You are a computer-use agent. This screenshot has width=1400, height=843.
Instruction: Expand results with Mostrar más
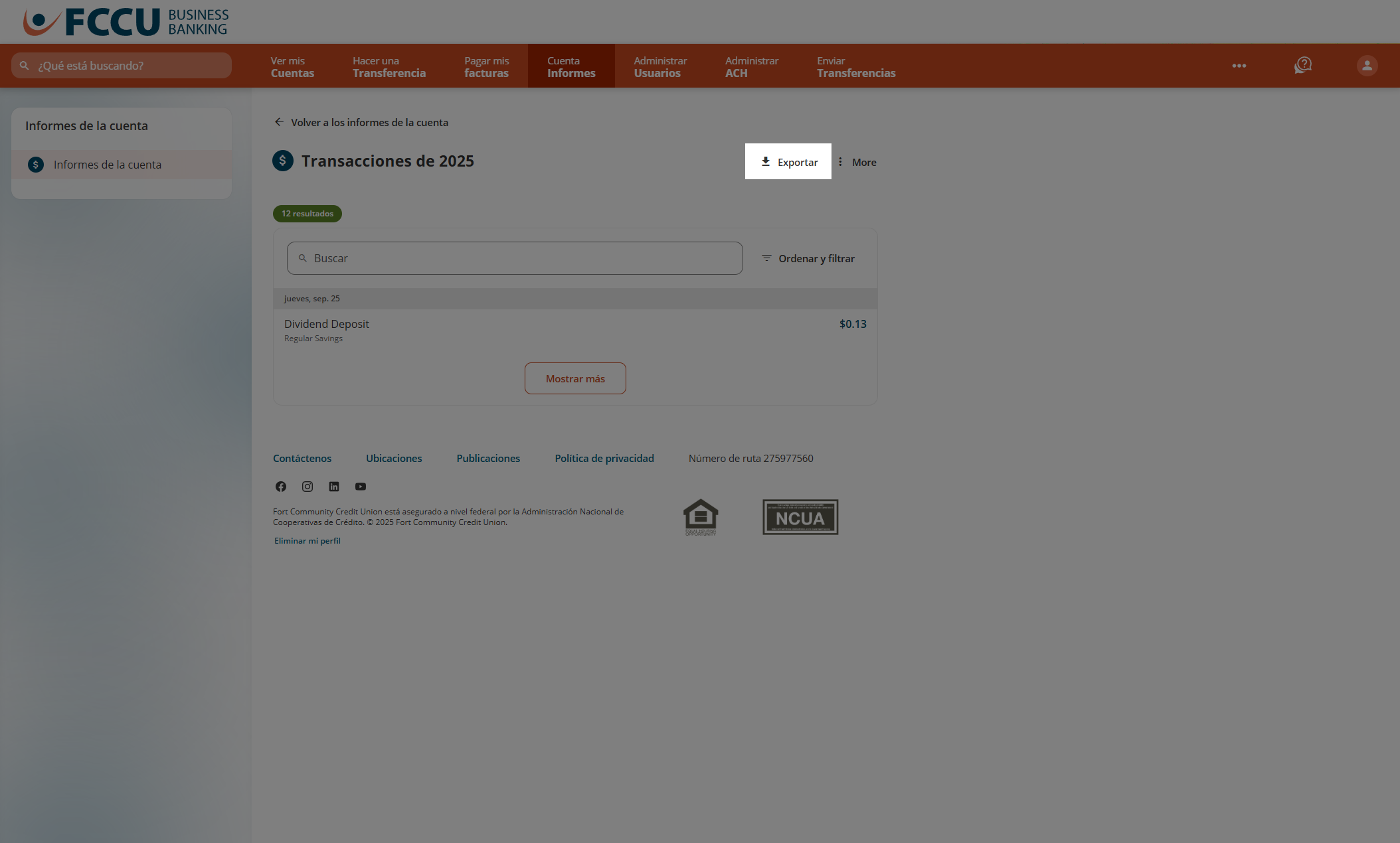click(575, 378)
